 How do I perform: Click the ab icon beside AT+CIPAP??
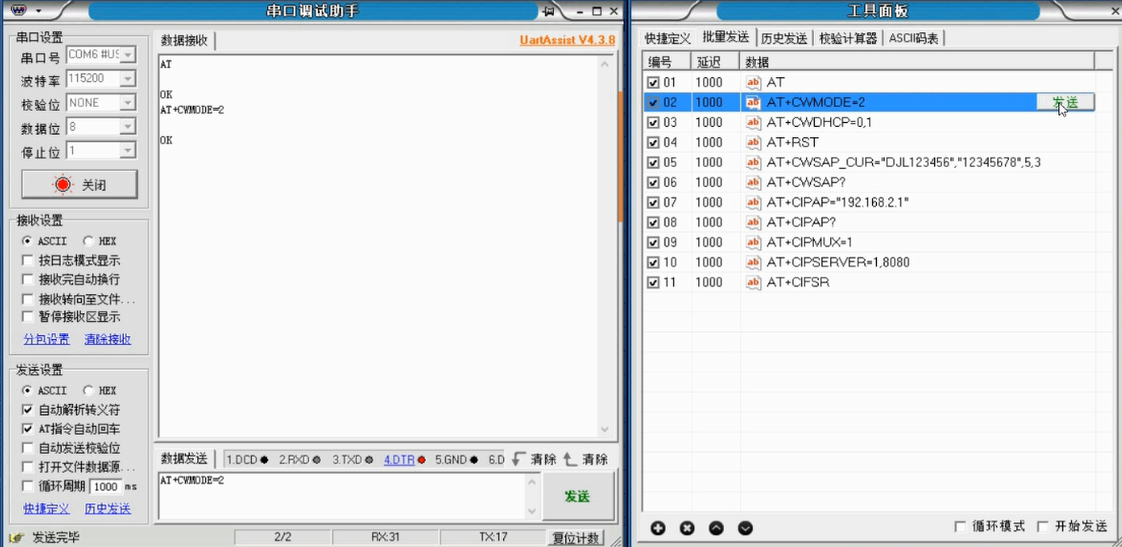pos(753,223)
